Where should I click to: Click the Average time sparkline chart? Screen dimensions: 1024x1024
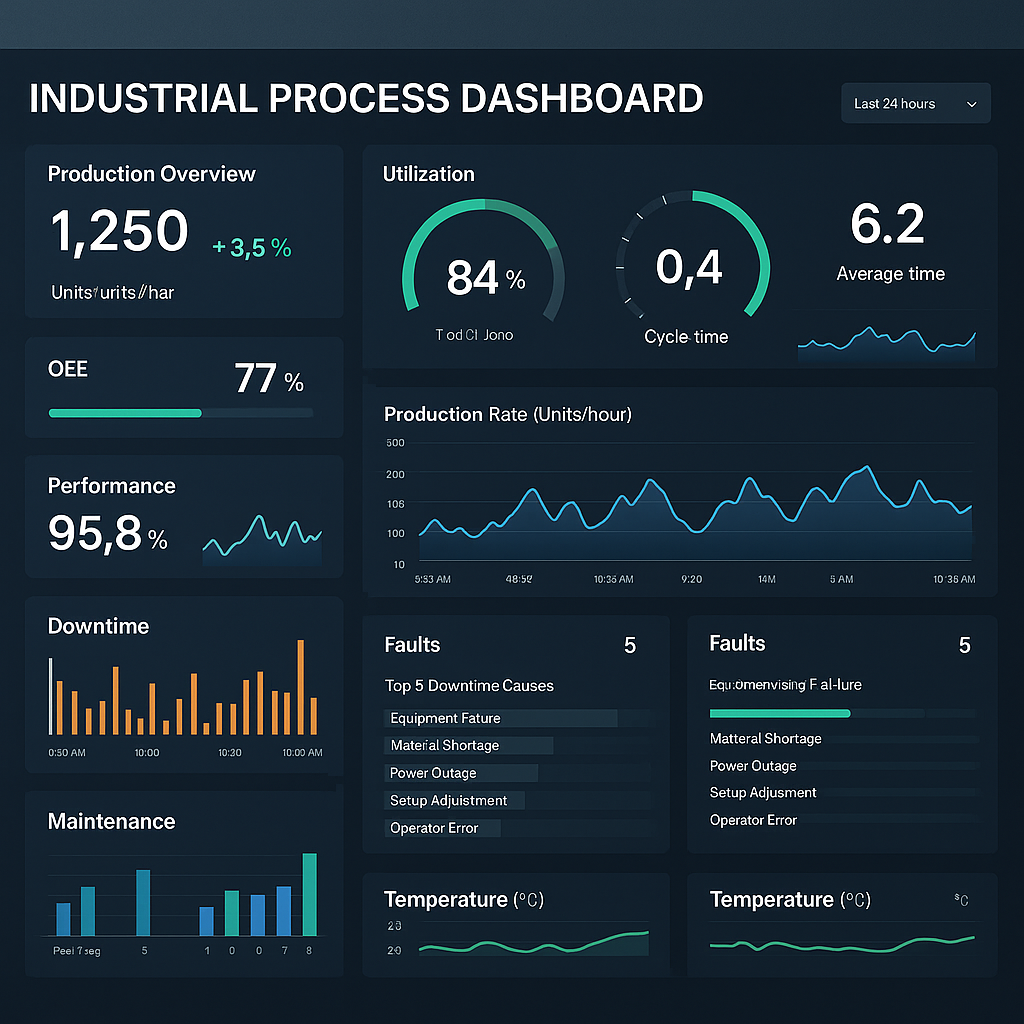tap(887, 342)
